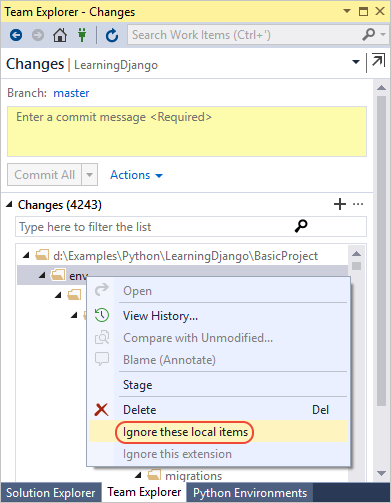Select the migrations folder item
This screenshot has height=503, width=391.
193,476
